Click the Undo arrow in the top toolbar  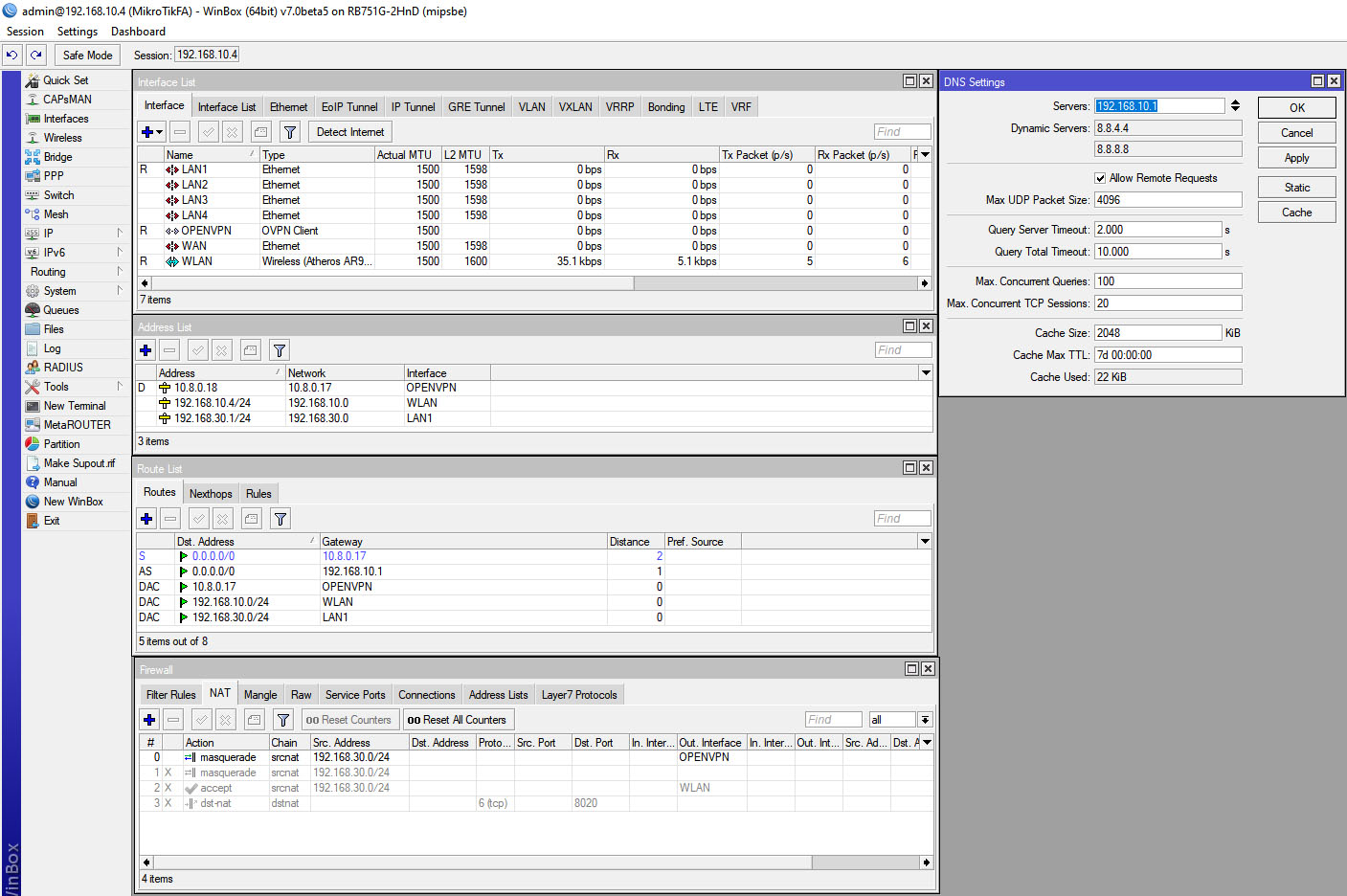(12, 56)
